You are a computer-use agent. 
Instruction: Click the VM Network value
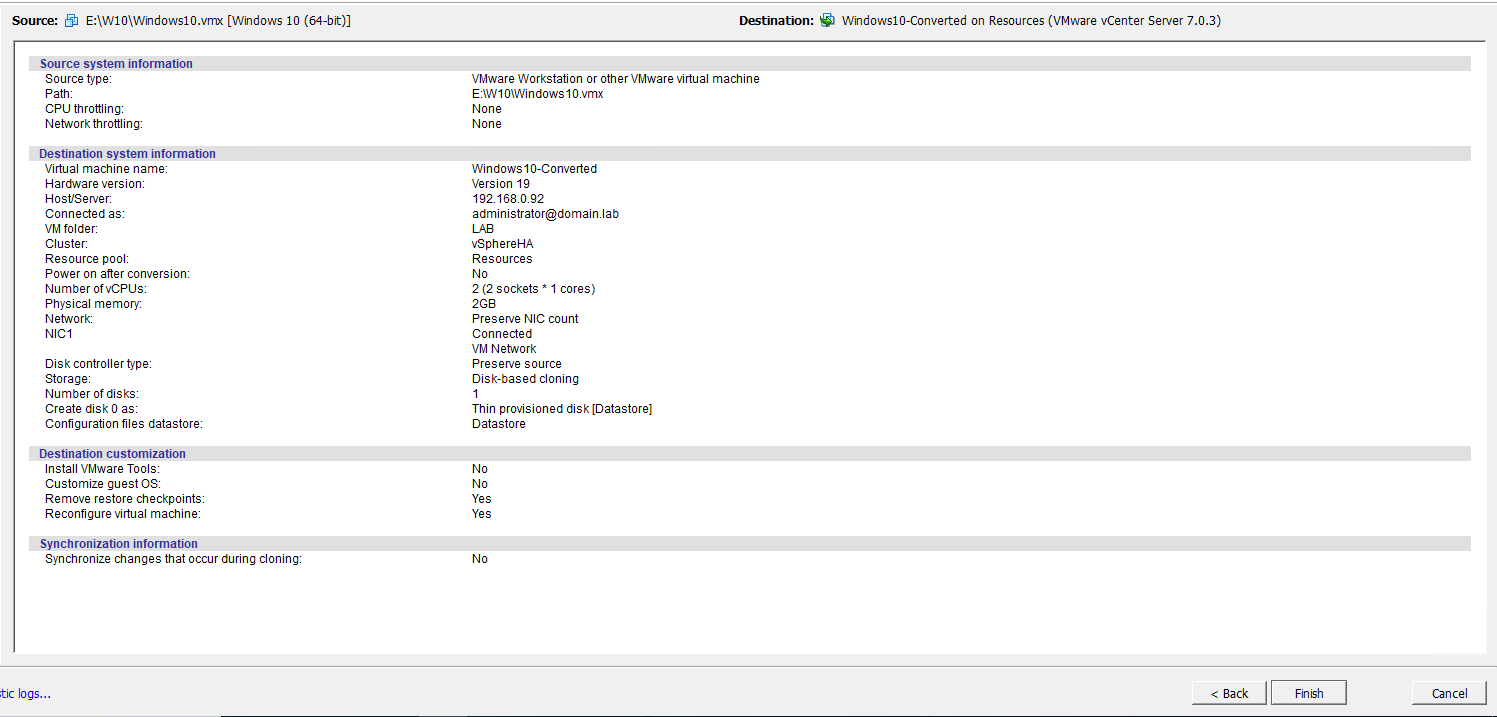(x=504, y=349)
